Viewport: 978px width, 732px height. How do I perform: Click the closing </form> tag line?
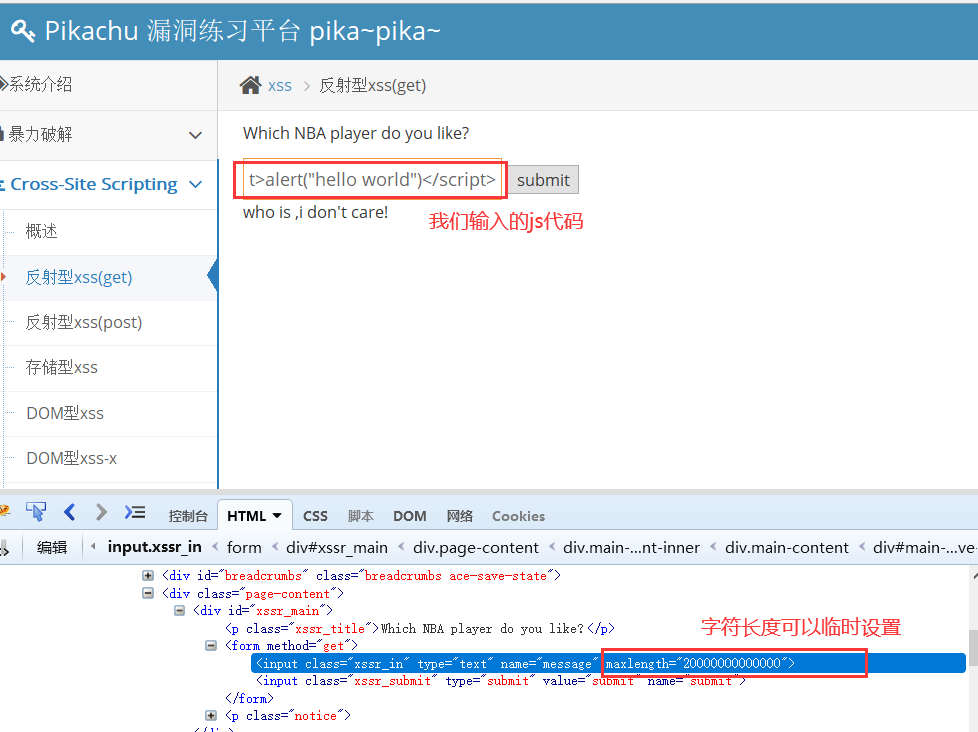249,698
